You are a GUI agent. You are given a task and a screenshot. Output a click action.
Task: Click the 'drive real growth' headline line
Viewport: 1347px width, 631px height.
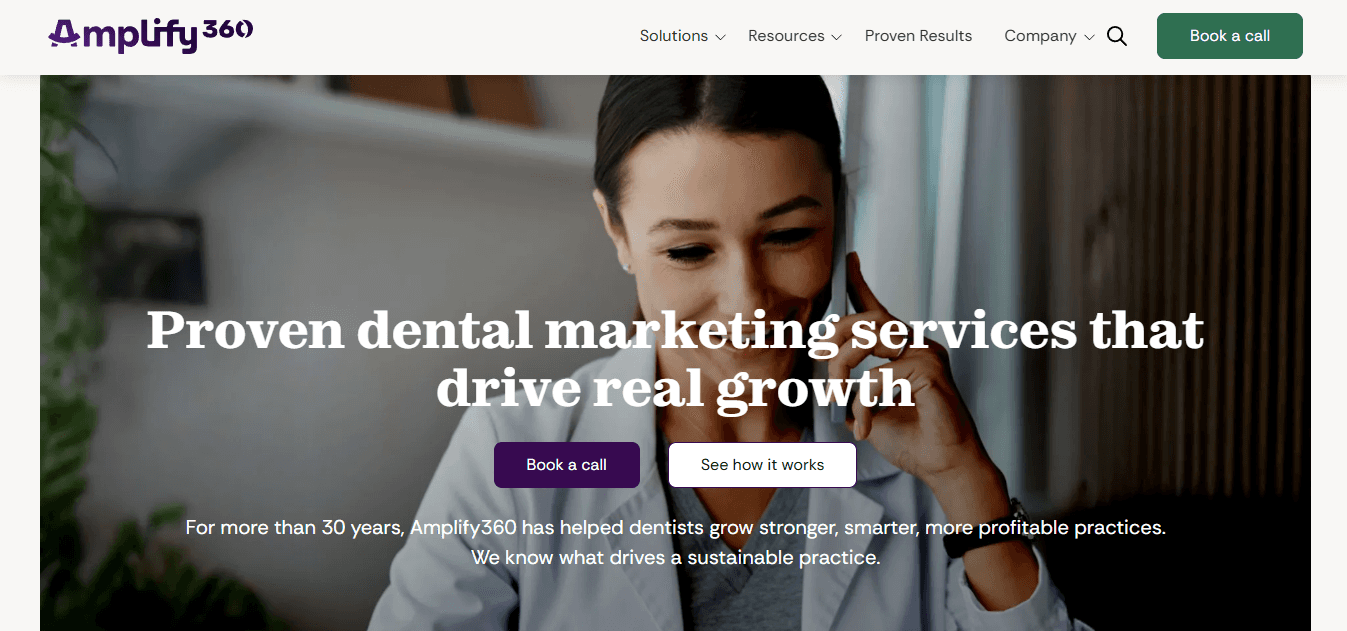coord(675,388)
